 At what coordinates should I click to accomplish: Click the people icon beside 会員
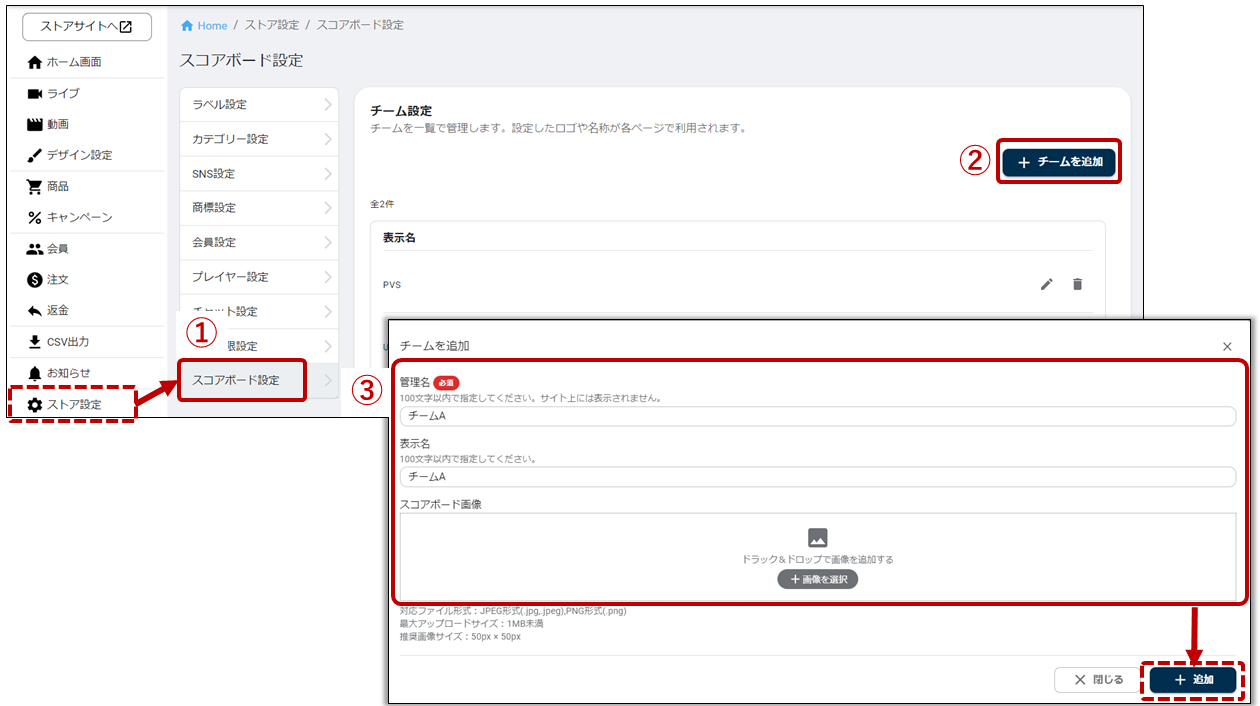[x=35, y=248]
